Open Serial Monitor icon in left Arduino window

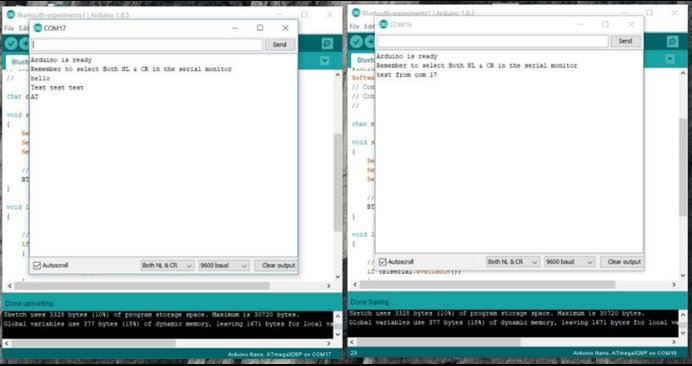coord(327,43)
